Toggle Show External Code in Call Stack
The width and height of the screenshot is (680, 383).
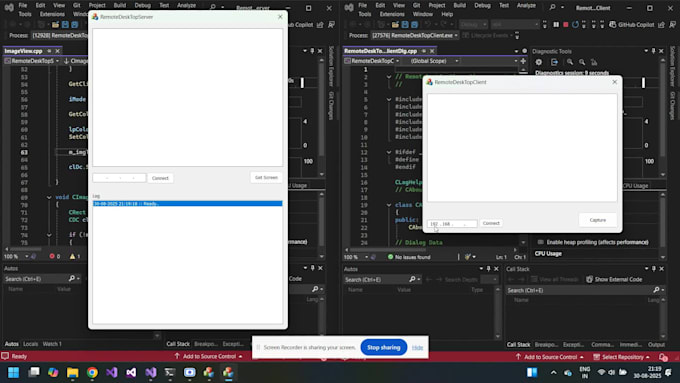click(x=614, y=279)
